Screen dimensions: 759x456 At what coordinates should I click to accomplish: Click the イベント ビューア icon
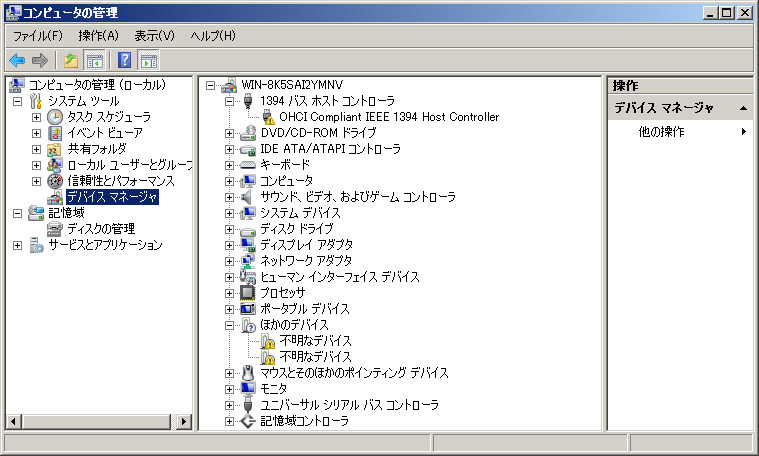pos(55,133)
